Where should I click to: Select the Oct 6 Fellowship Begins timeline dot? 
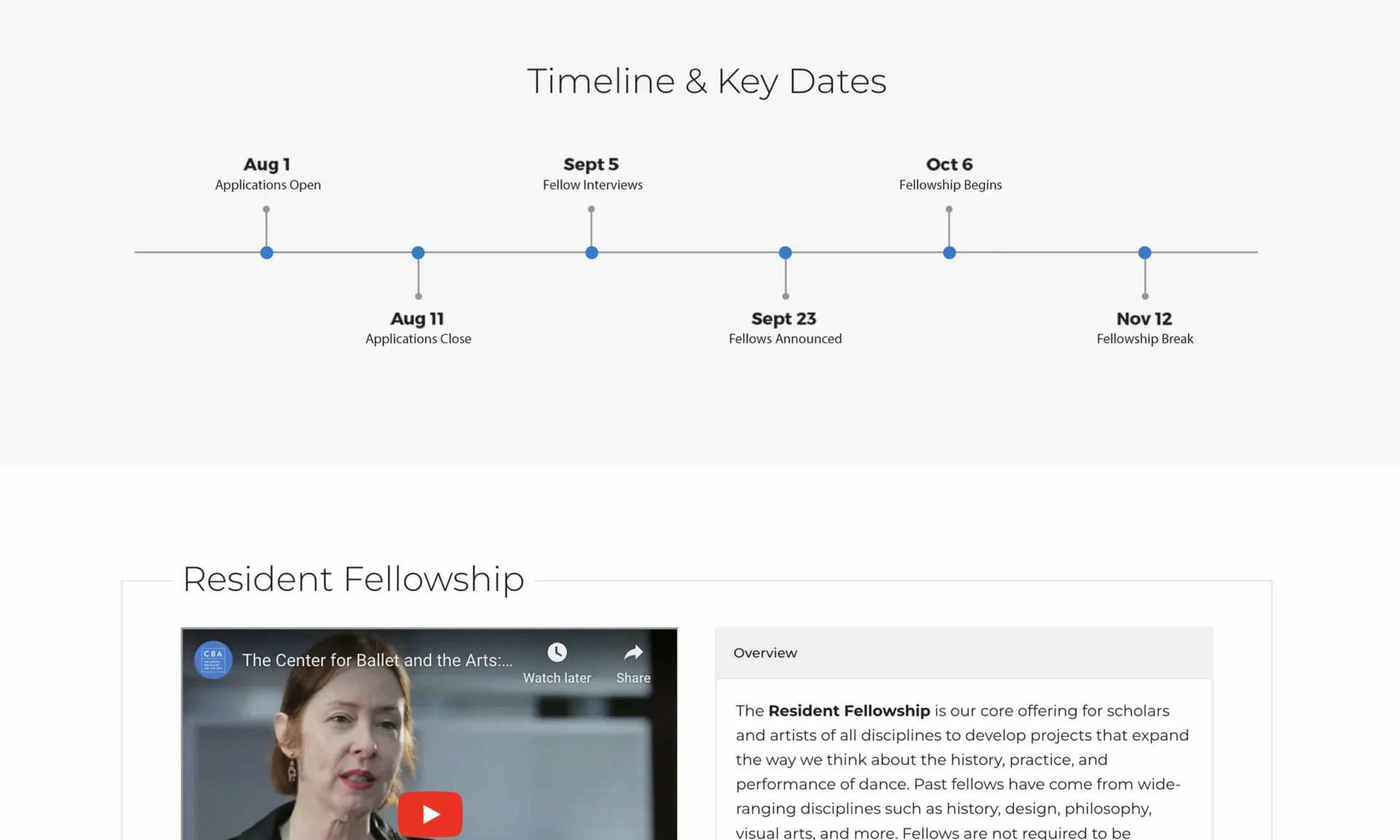click(x=949, y=252)
